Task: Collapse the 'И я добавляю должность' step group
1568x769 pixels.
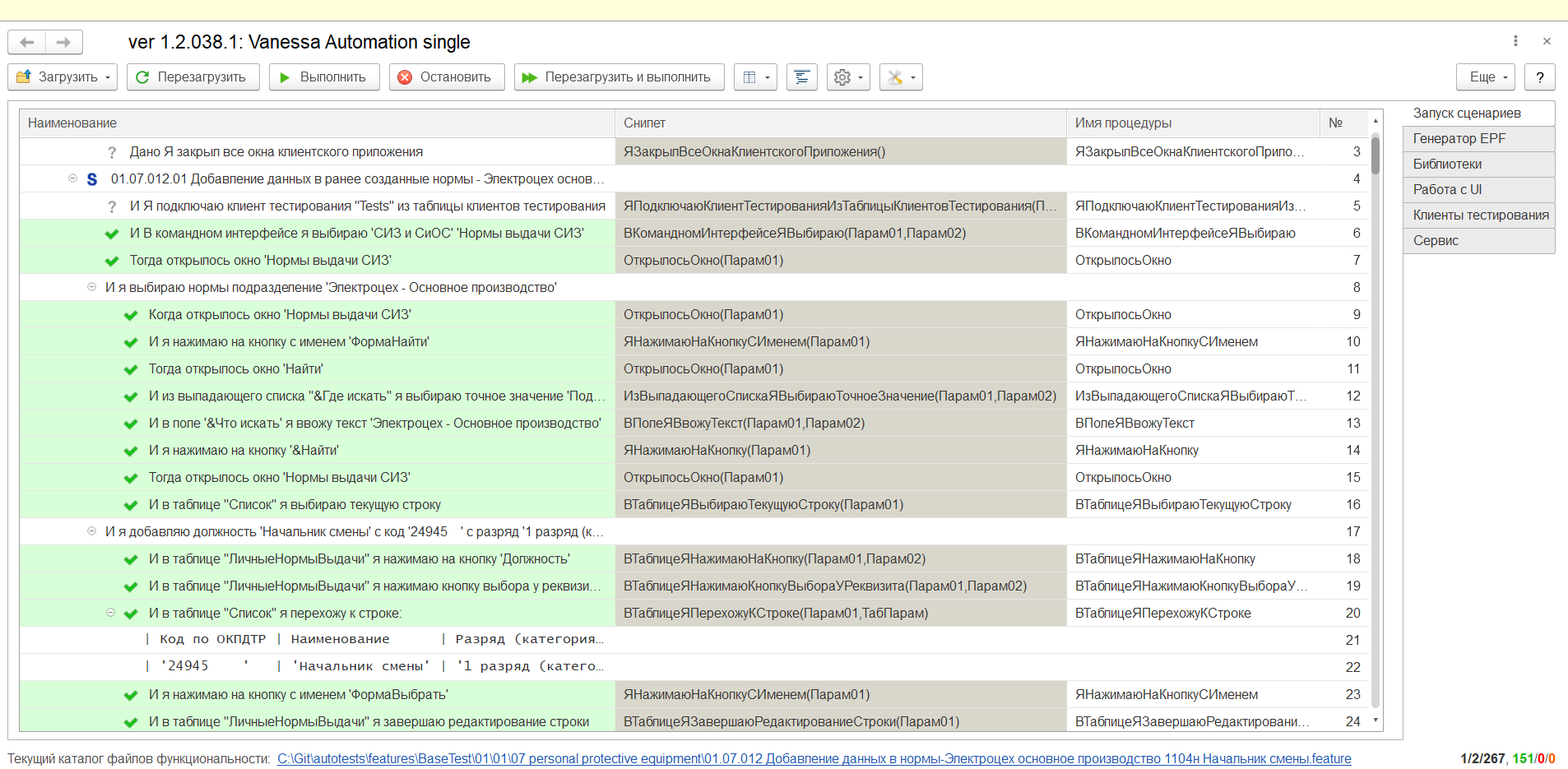Action: [x=91, y=531]
